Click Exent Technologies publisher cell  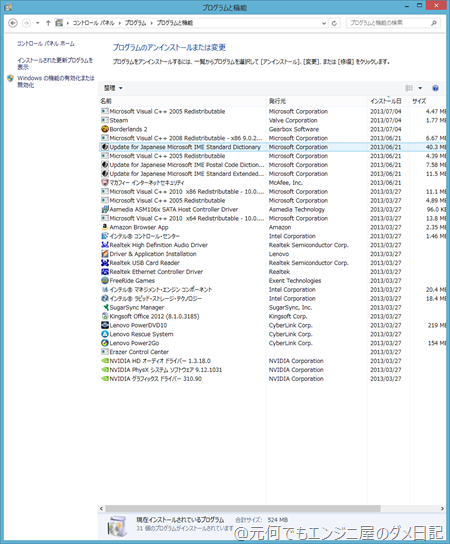click(x=295, y=280)
